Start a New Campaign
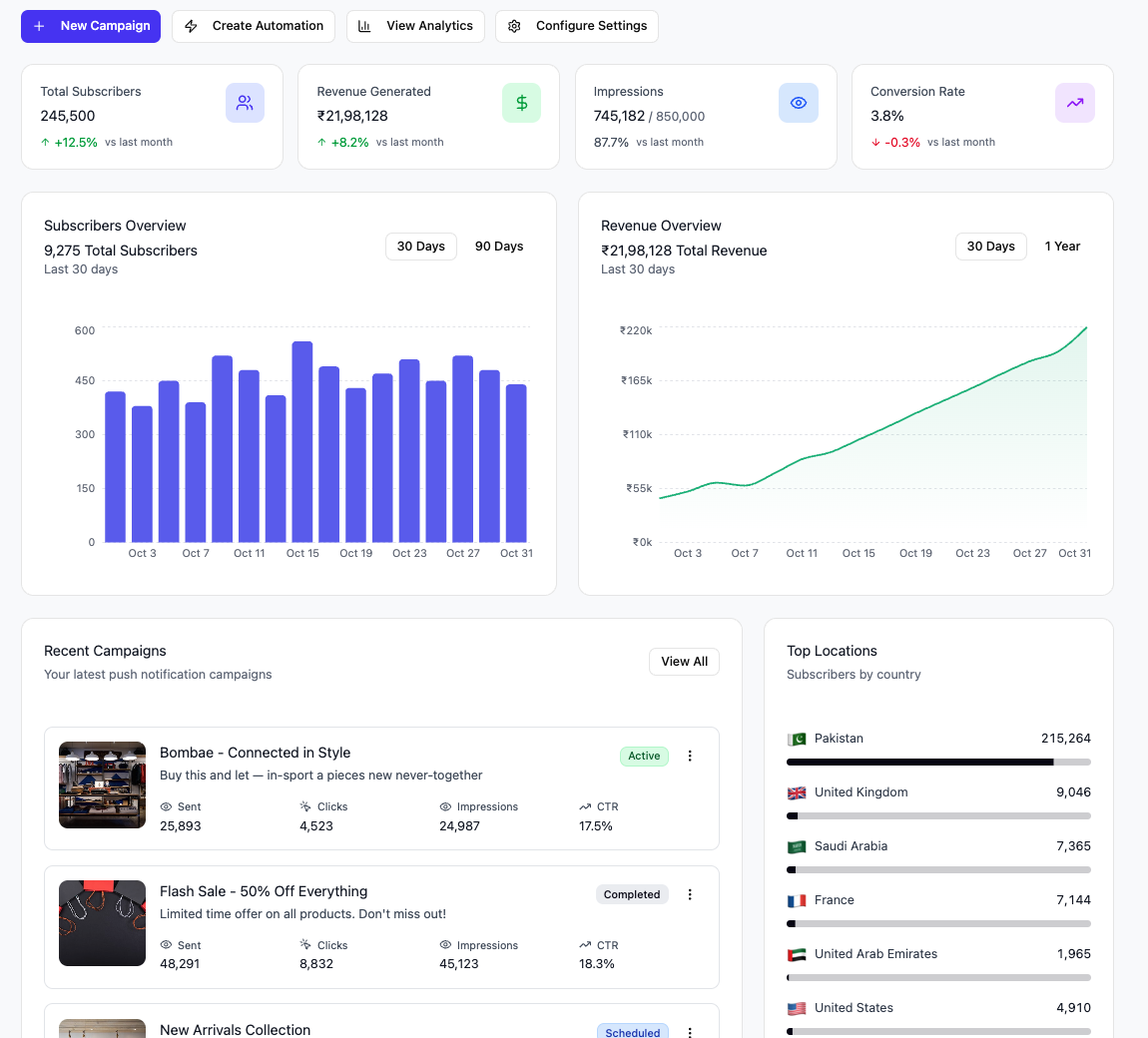 point(92,26)
